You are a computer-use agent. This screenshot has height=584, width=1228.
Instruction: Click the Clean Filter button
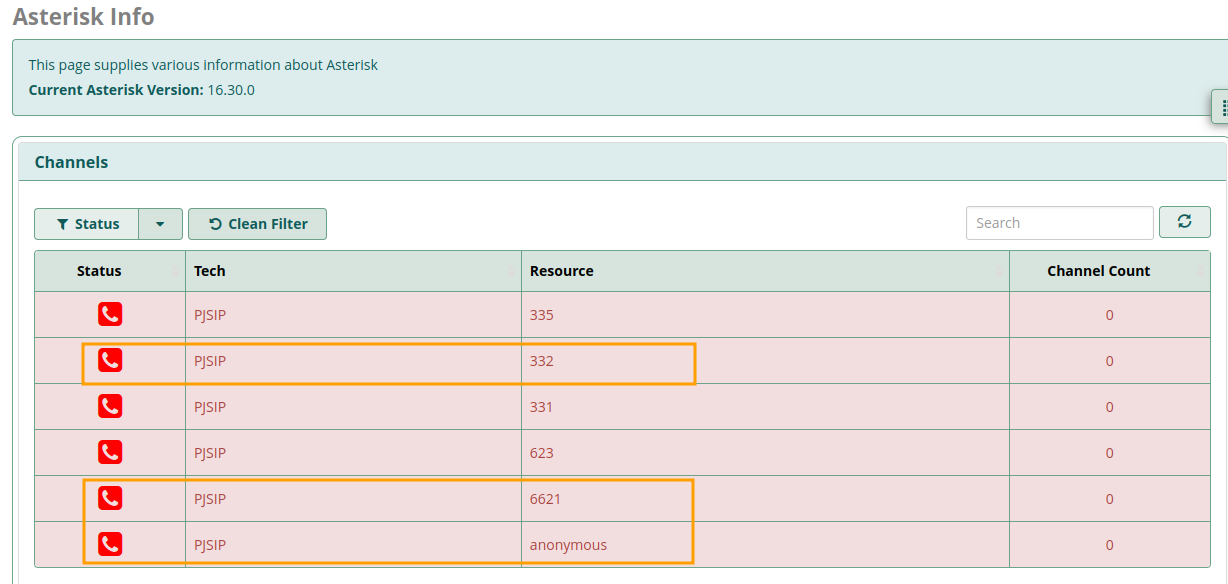coord(257,224)
